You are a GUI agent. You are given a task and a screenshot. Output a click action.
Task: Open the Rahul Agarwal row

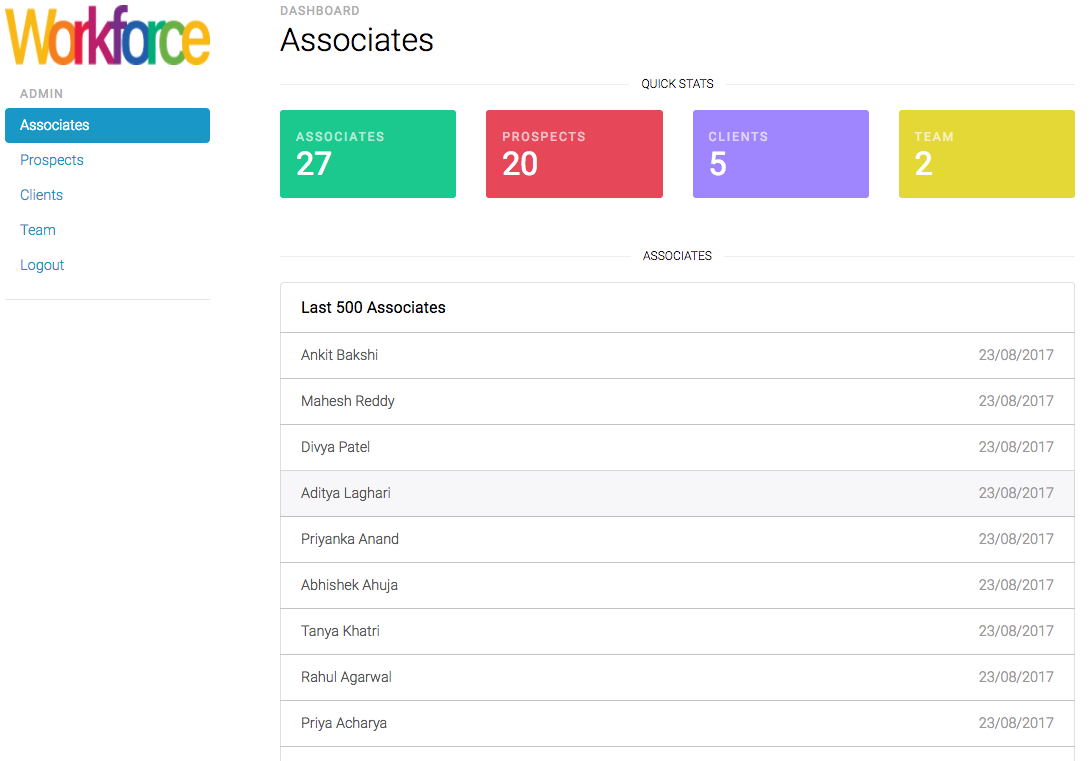(678, 677)
